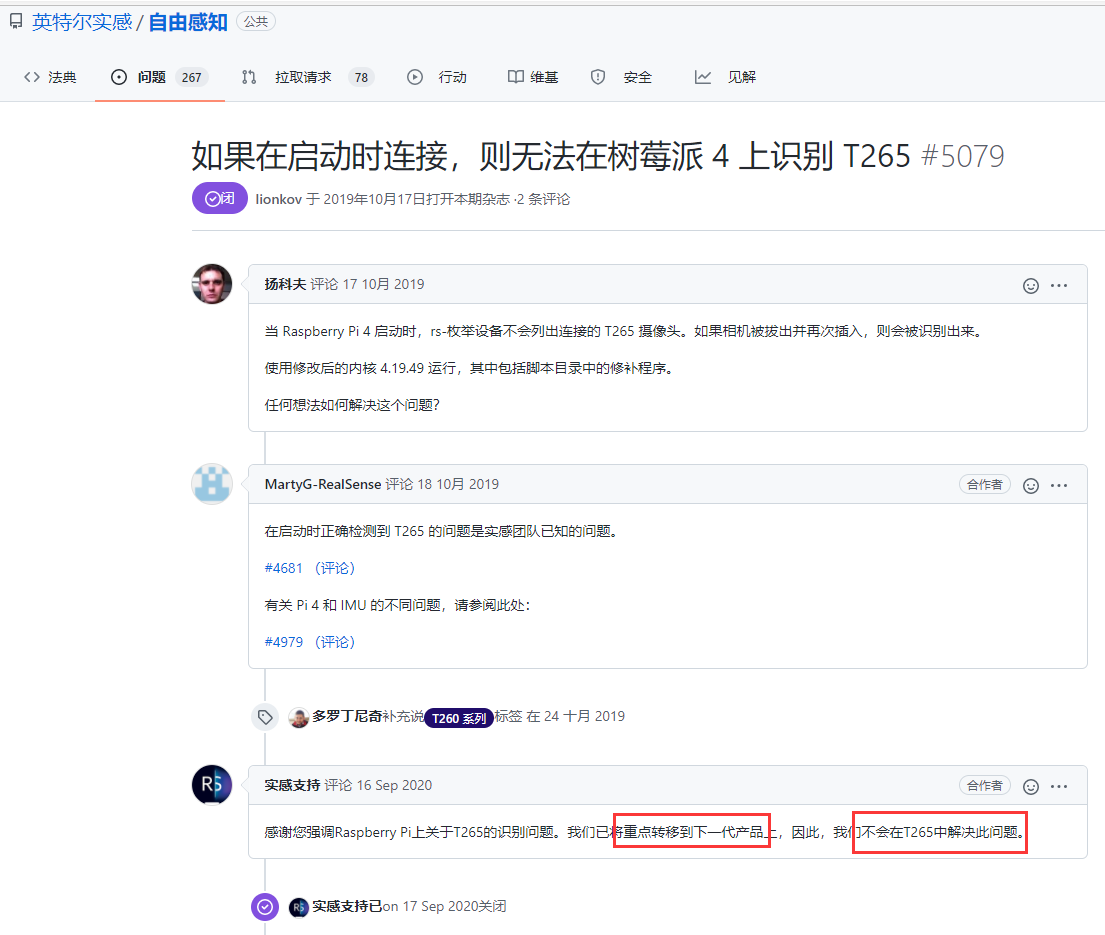
Task: Click the repository book icon beside 英特尔实感
Action: tap(16, 22)
